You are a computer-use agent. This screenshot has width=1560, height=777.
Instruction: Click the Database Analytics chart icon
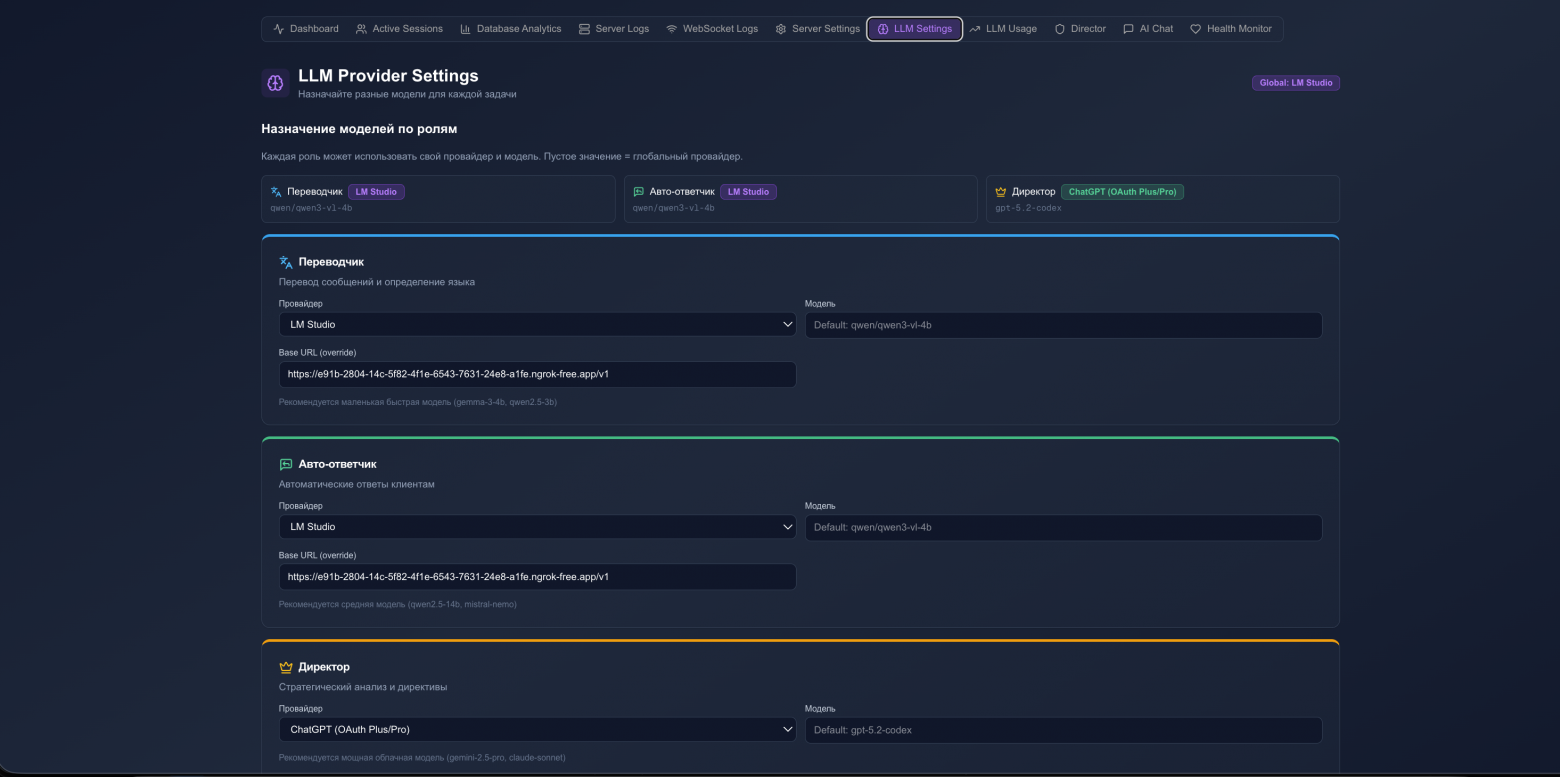(x=464, y=28)
